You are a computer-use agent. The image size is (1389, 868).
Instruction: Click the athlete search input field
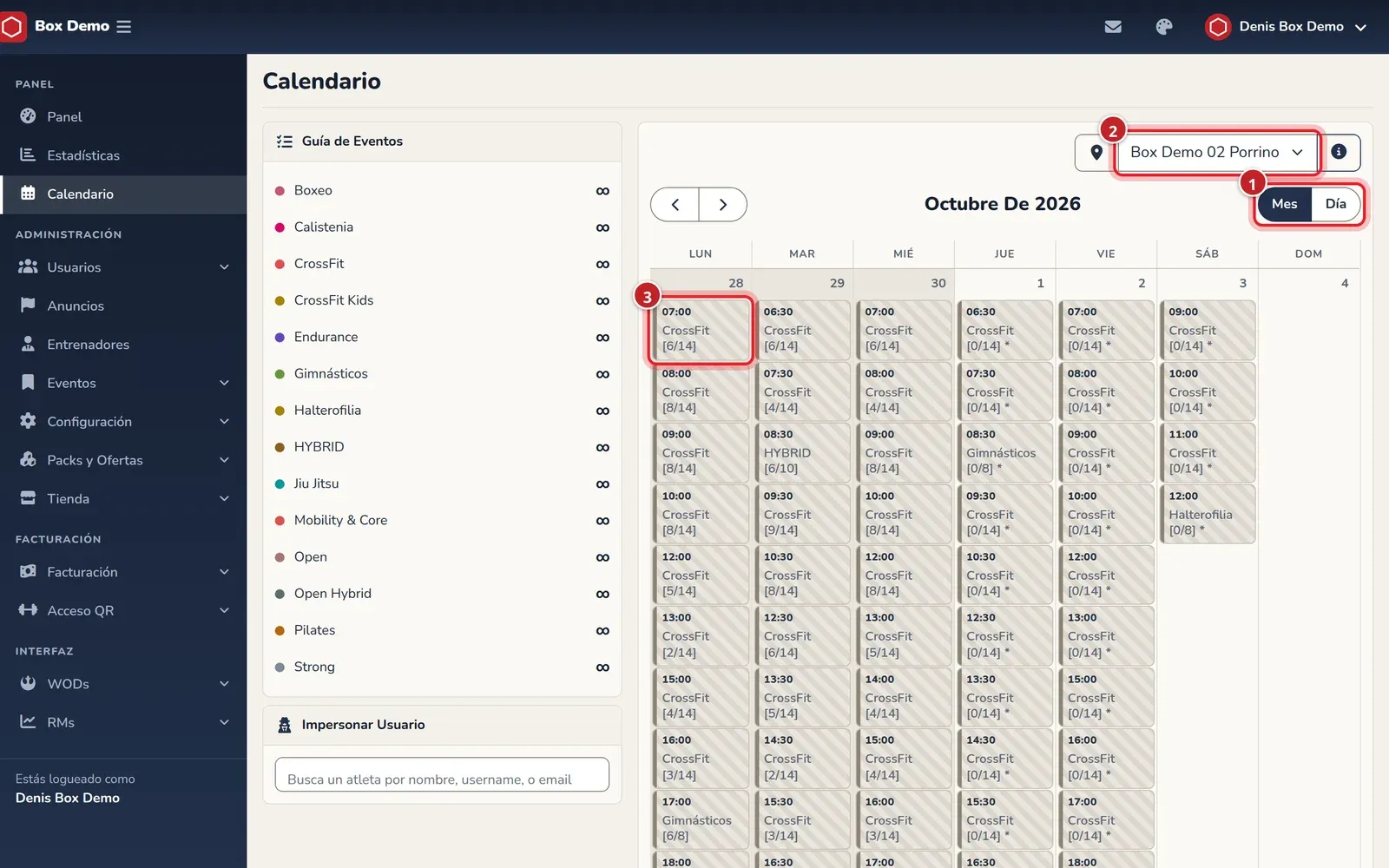click(442, 775)
